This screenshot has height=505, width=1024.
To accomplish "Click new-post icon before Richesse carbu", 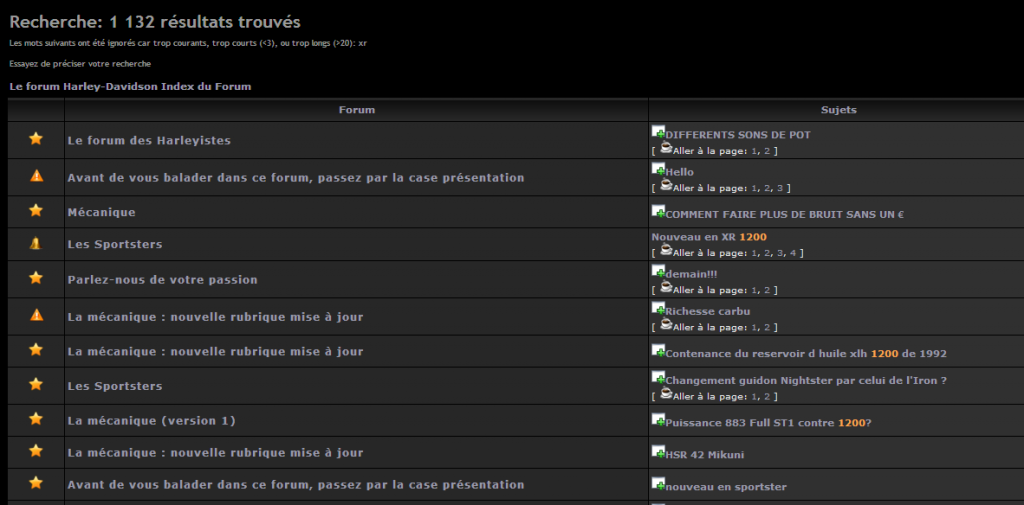I will (x=658, y=309).
